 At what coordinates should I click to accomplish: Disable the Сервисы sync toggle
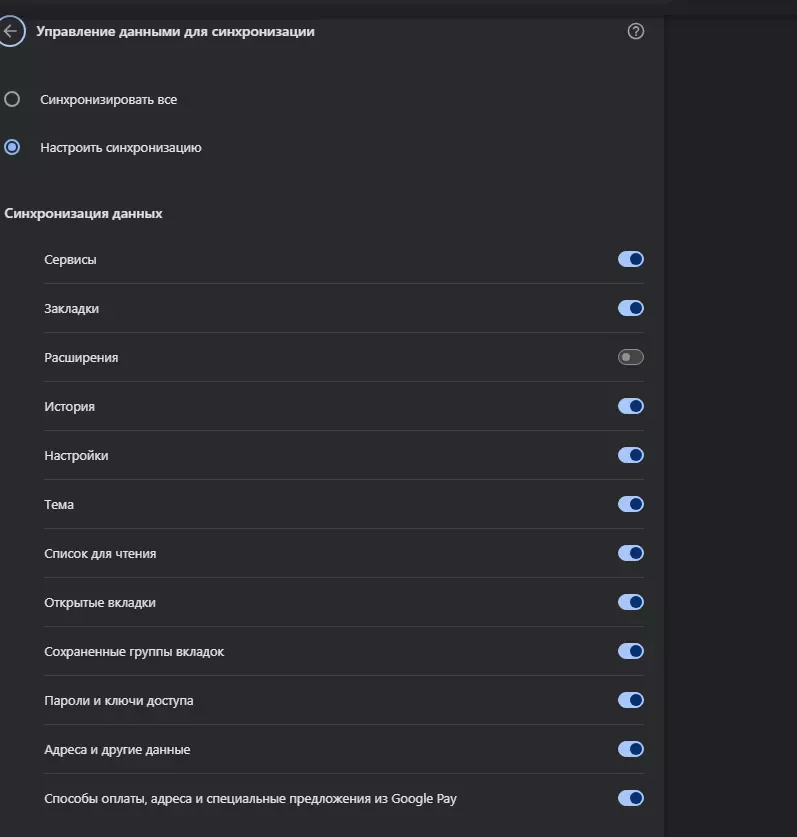point(630,259)
